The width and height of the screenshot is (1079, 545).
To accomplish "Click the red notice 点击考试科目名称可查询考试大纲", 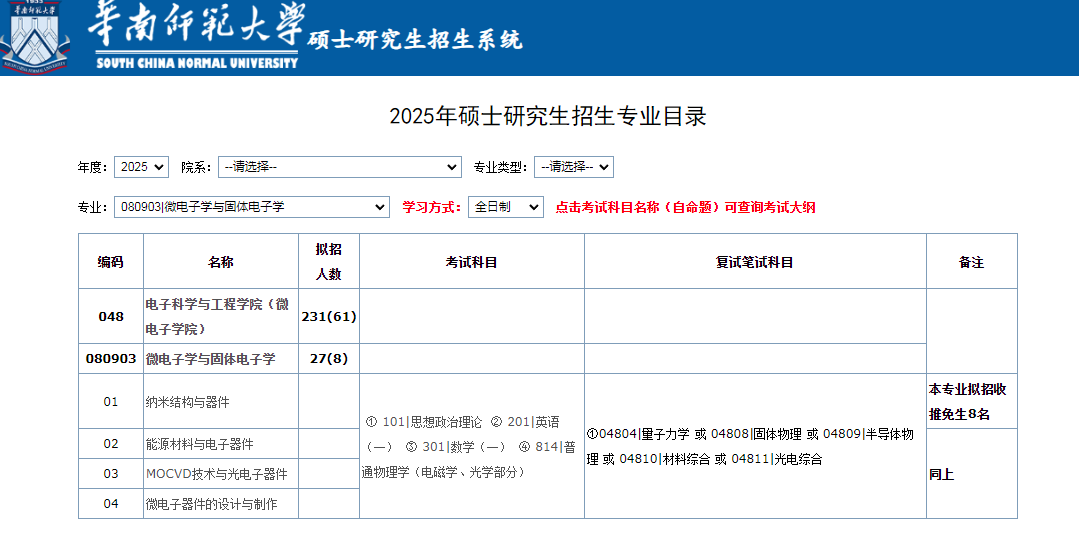I will point(685,207).
